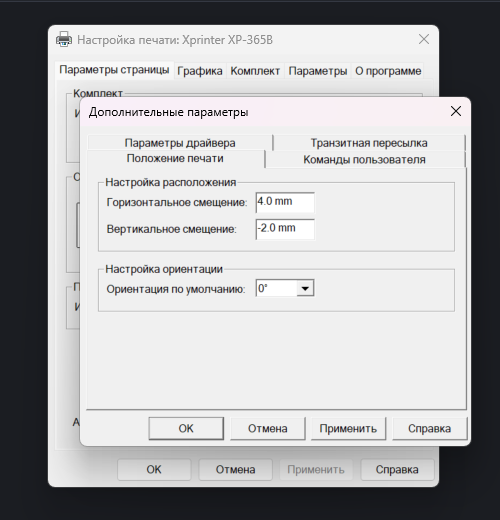Image resolution: width=500 pixels, height=520 pixels.
Task: Select Параметры tab in printer settings window
Action: 318,71
